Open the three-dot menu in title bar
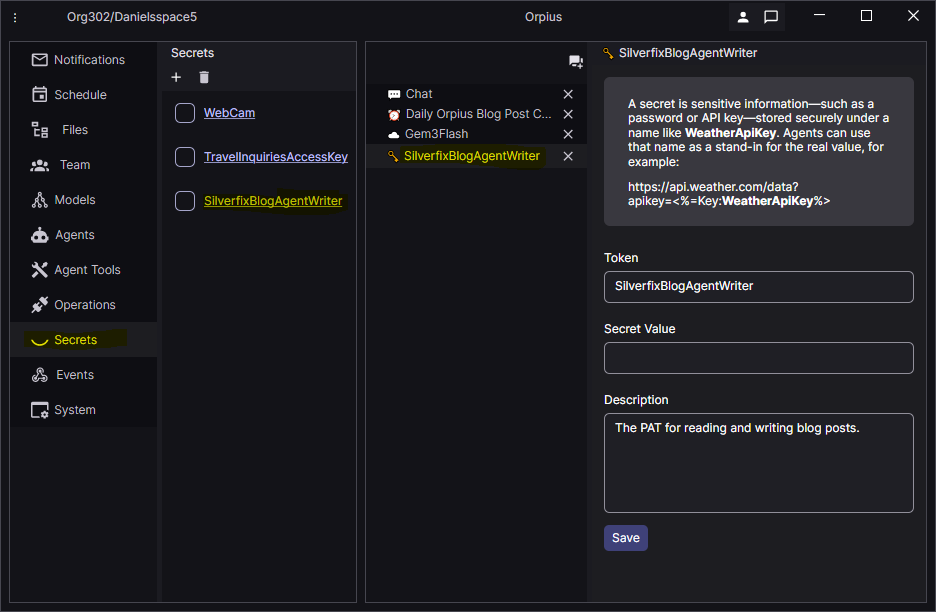The height and width of the screenshot is (612, 936). tap(15, 17)
